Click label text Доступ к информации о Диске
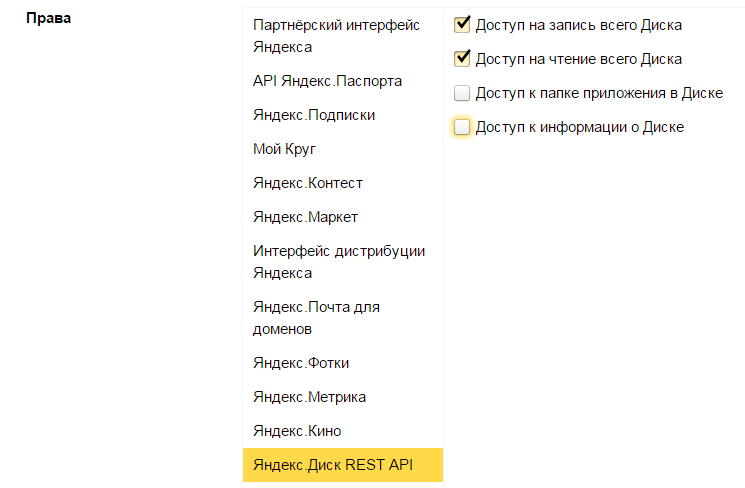Viewport: 745px width, 488px height. click(x=580, y=128)
